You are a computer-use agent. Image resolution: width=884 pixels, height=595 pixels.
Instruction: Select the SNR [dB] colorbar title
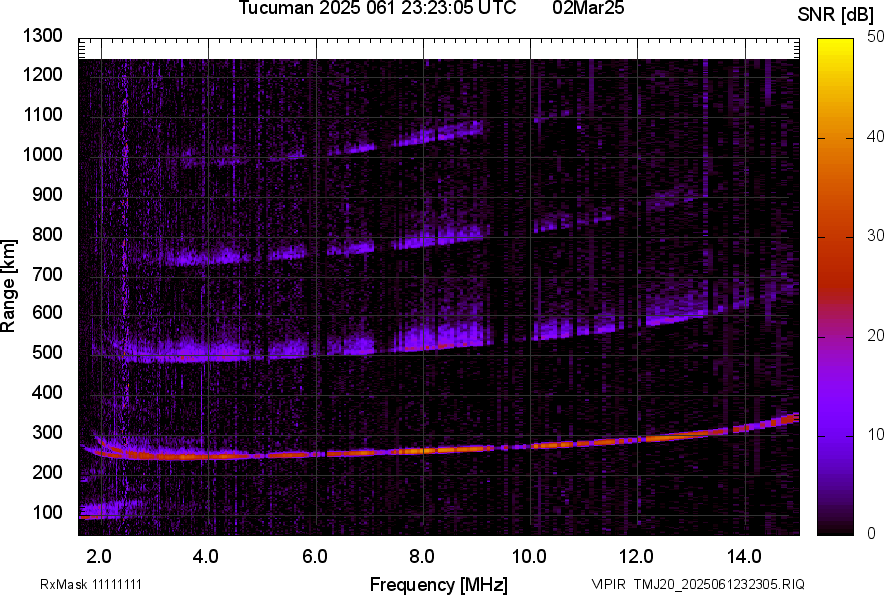pos(836,14)
